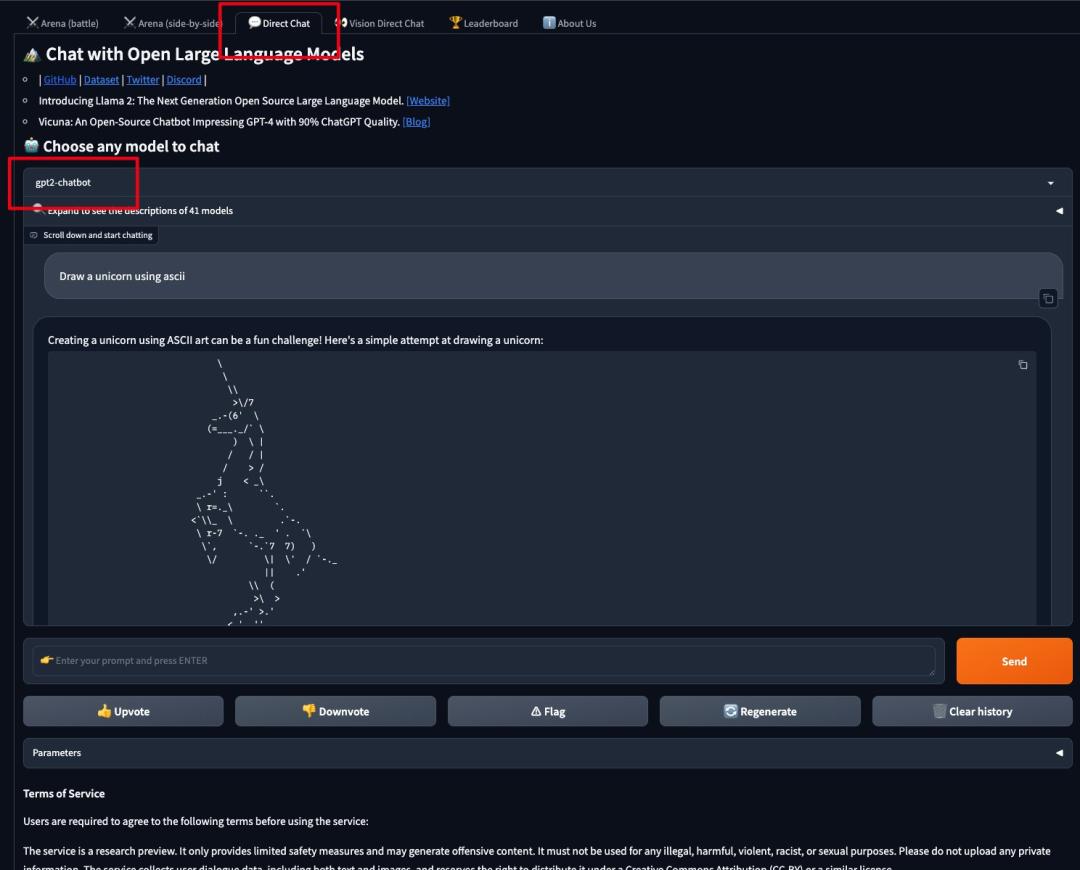Click the Send button

pos(1014,661)
